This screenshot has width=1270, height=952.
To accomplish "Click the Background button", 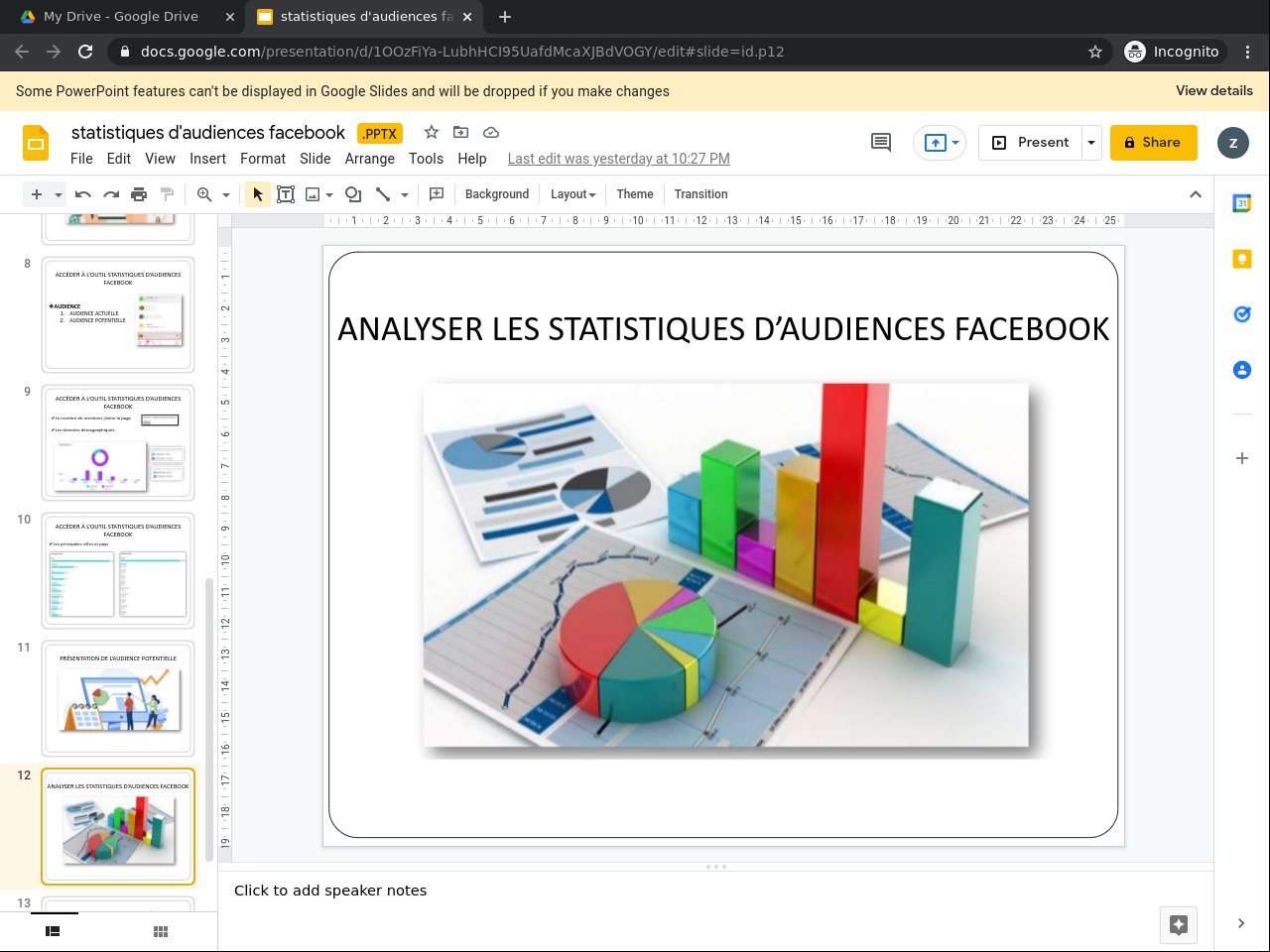I will (x=497, y=194).
